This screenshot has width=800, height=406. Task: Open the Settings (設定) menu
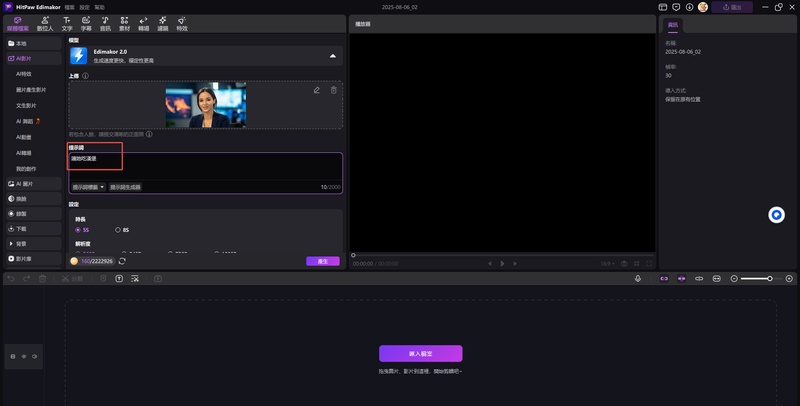85,7
